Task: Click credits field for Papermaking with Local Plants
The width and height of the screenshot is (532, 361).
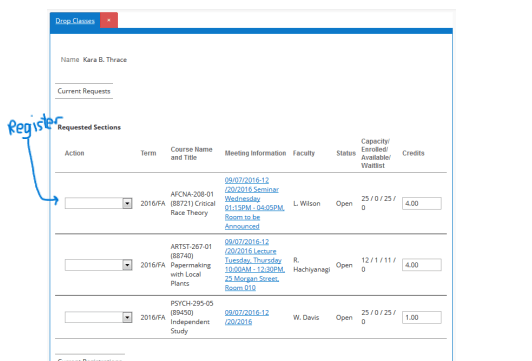Action: 422,265
